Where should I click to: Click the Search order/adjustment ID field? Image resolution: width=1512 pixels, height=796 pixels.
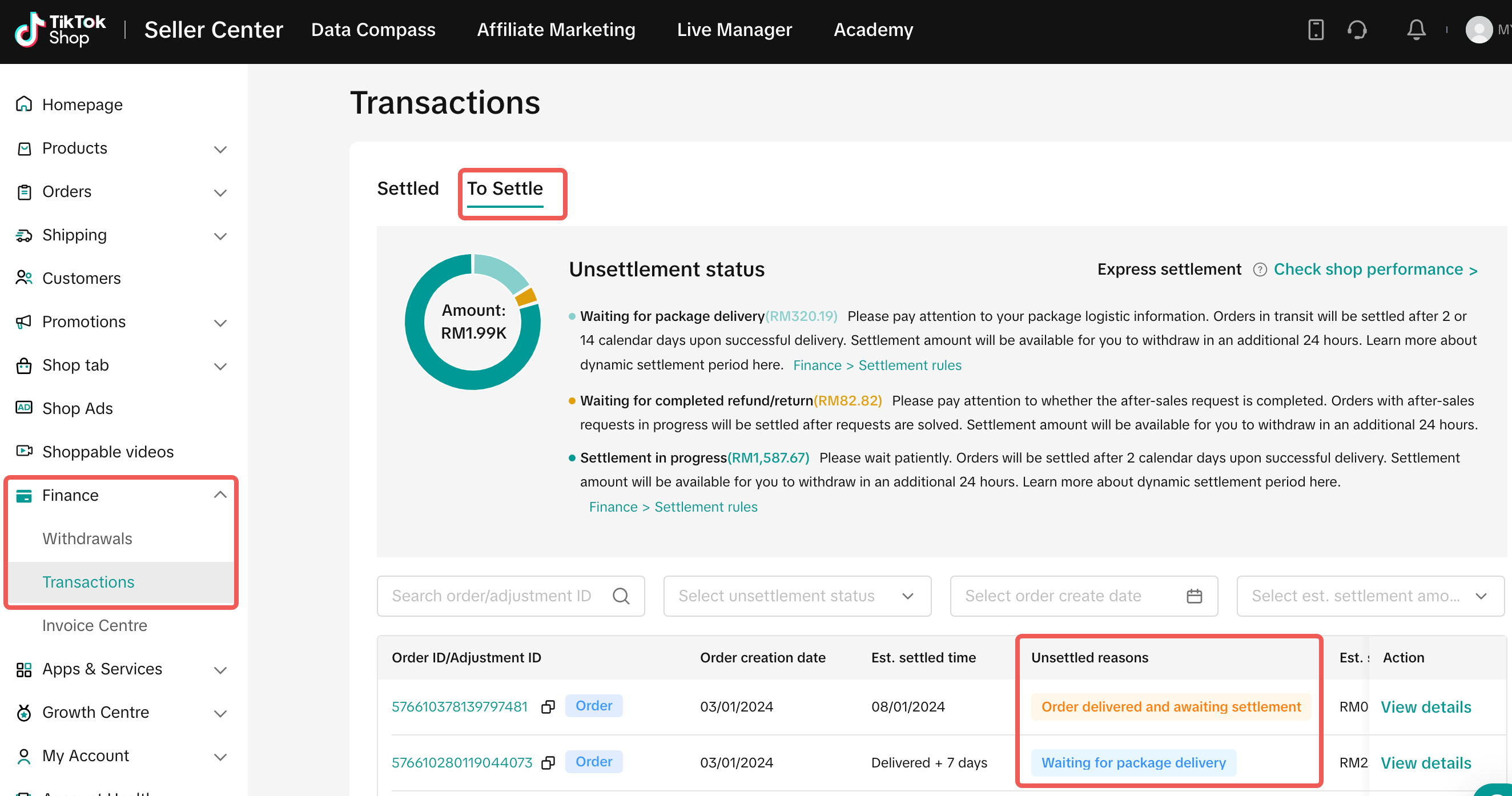coord(492,596)
